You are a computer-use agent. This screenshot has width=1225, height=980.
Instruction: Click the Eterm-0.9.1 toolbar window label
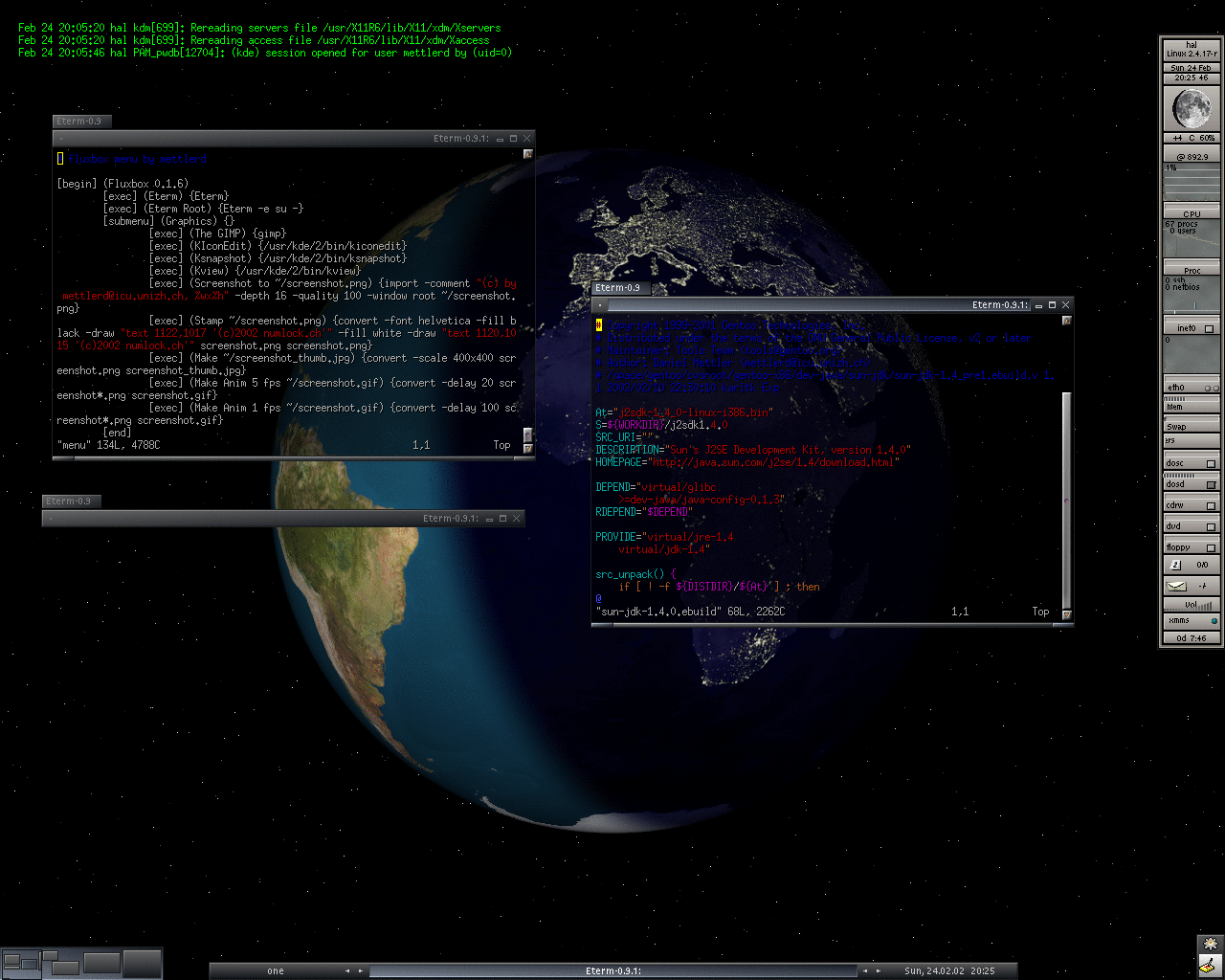[x=612, y=970]
